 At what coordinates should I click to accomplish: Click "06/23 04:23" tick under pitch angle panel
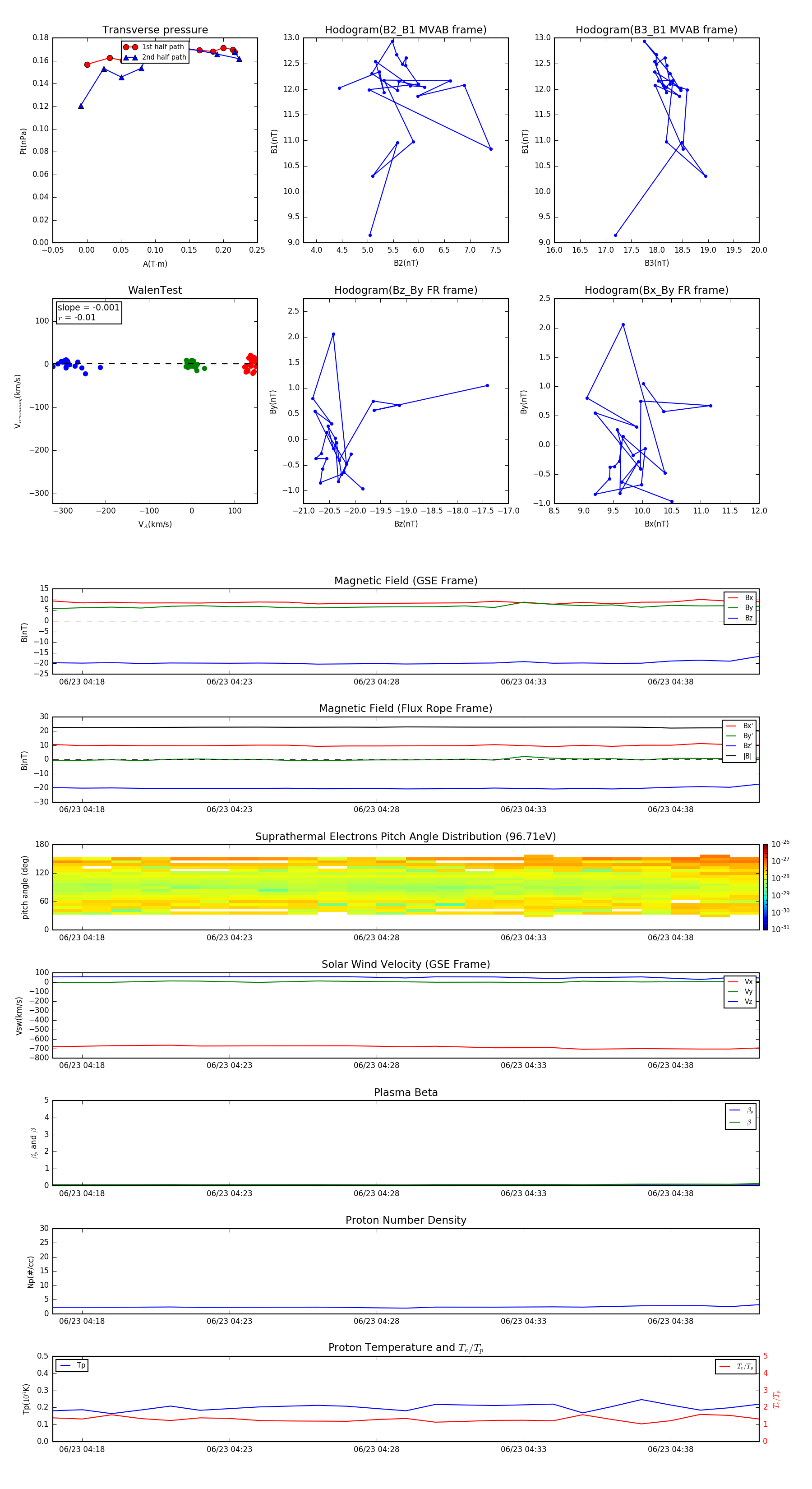tap(230, 938)
